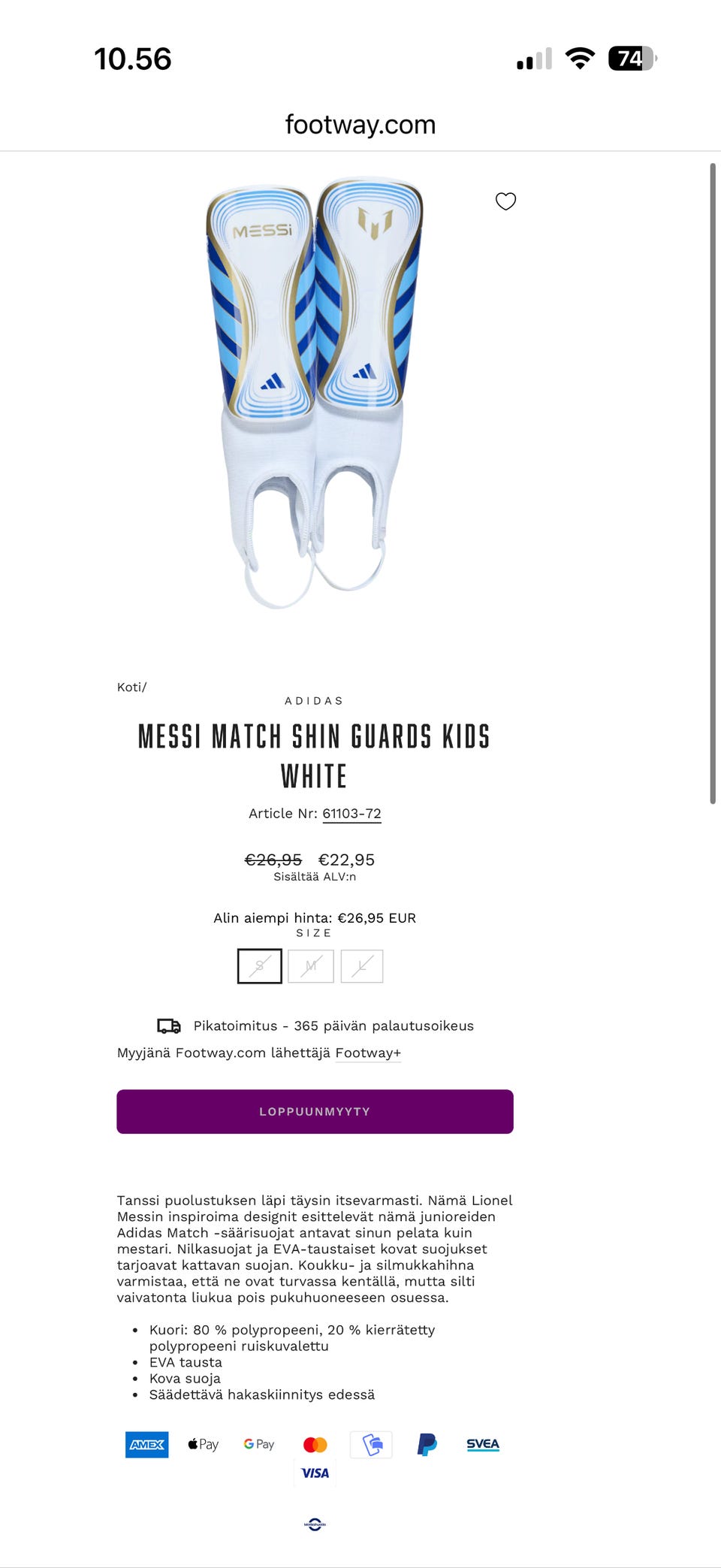The width and height of the screenshot is (721, 1568).
Task: Go to Koti breadcrumb
Action: coord(130,687)
